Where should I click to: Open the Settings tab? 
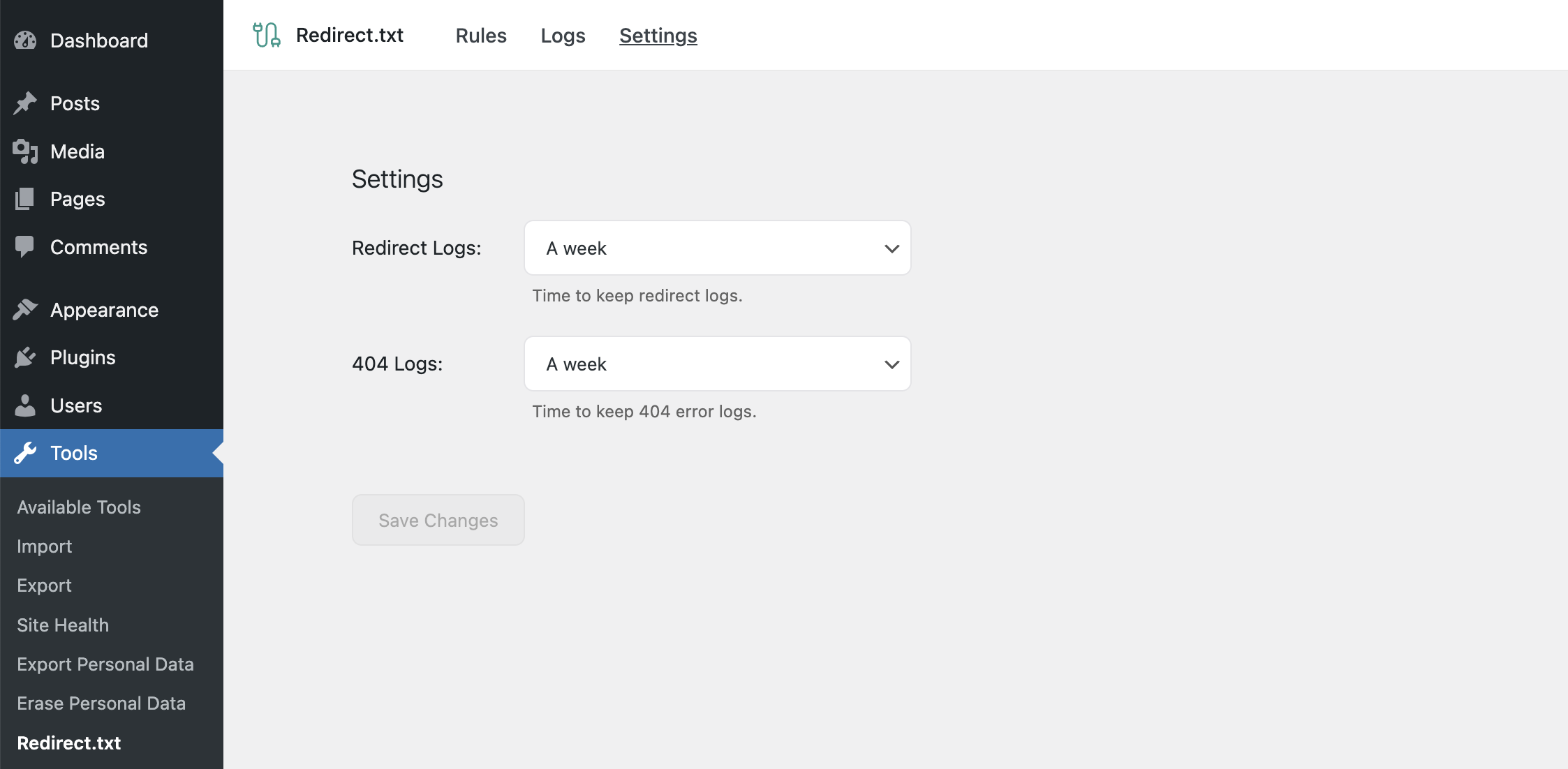pos(658,35)
